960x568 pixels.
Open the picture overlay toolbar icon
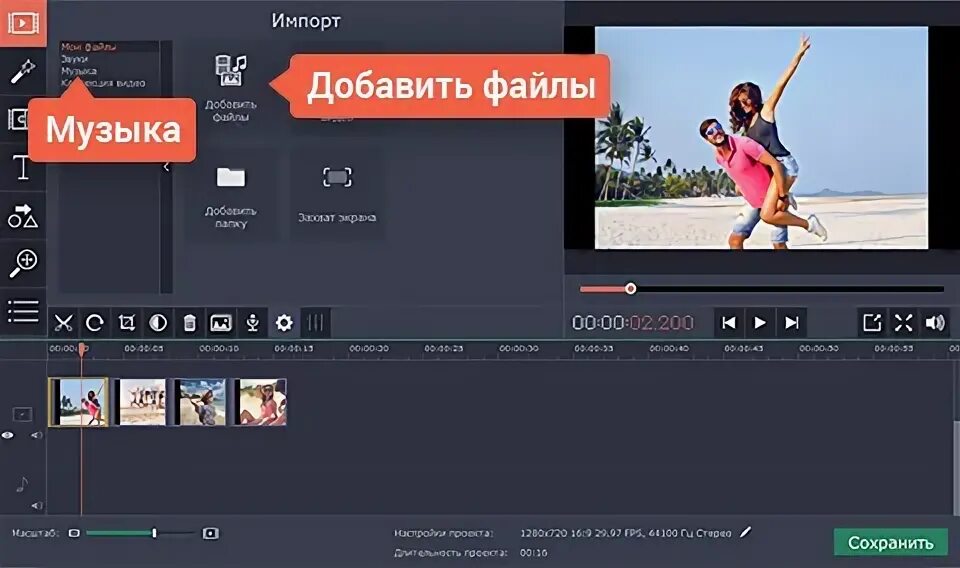[x=221, y=323]
